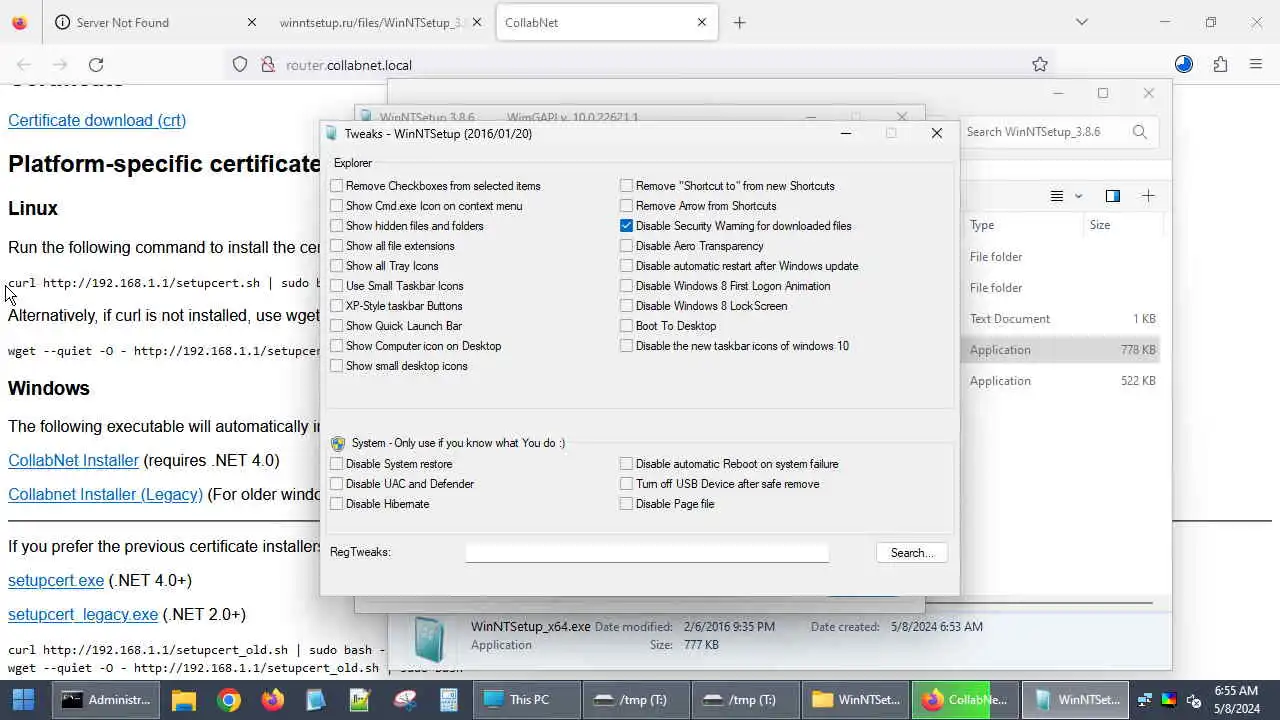This screenshot has width=1280, height=720.
Task: Close the CollabNet tab
Action: click(702, 22)
